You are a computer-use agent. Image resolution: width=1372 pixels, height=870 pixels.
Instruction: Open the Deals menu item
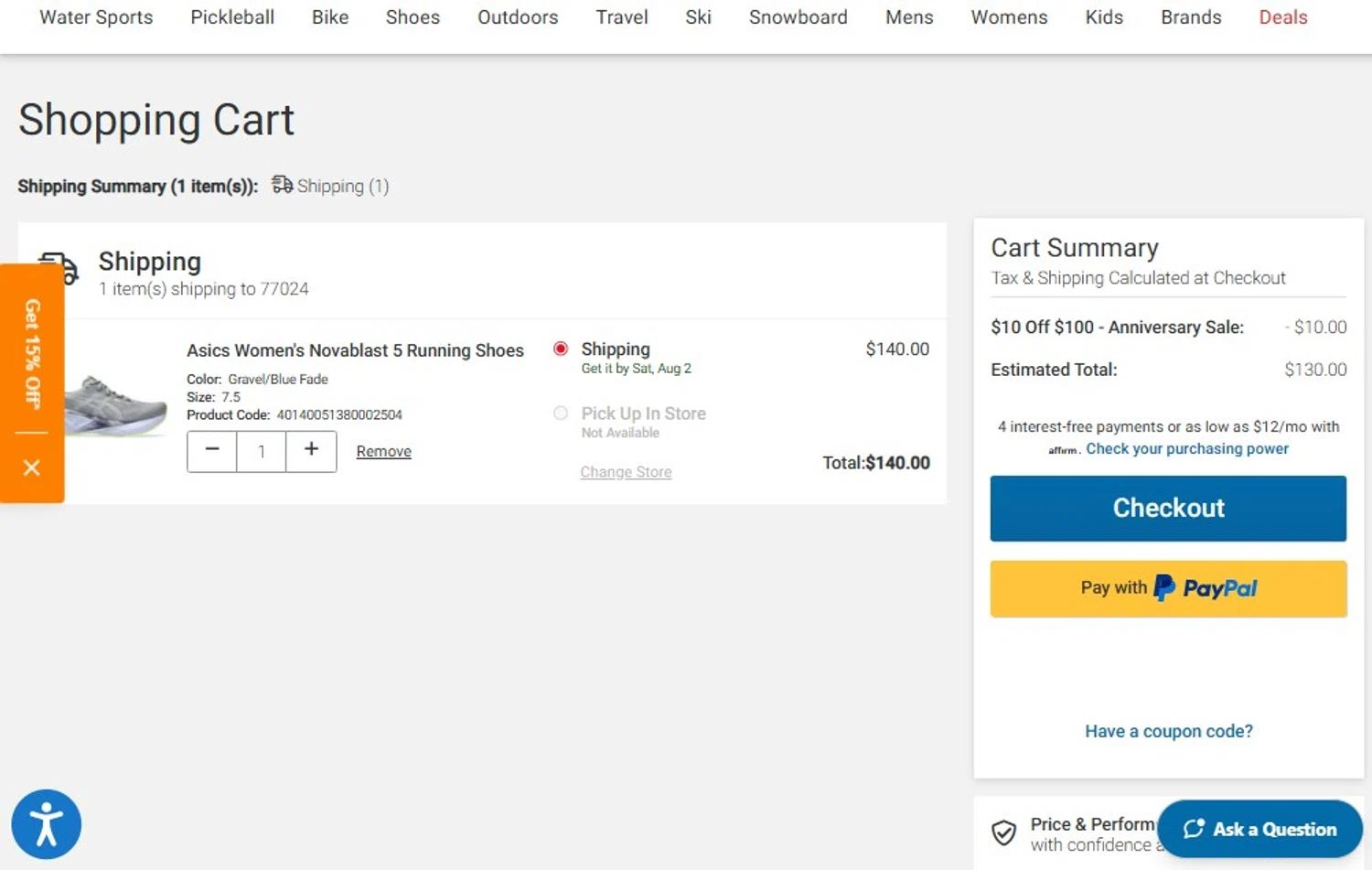point(1282,17)
